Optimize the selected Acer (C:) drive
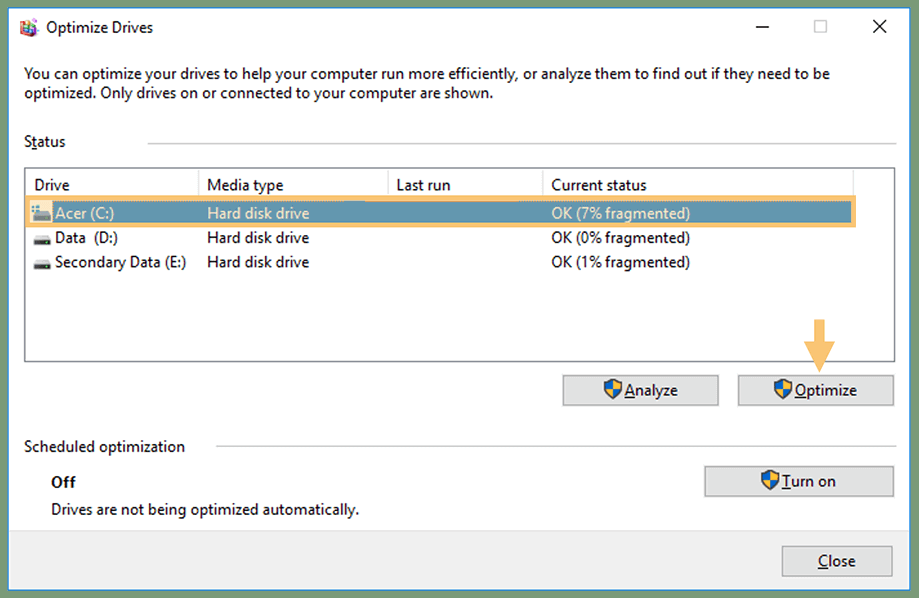This screenshot has width=919, height=598. (x=815, y=390)
